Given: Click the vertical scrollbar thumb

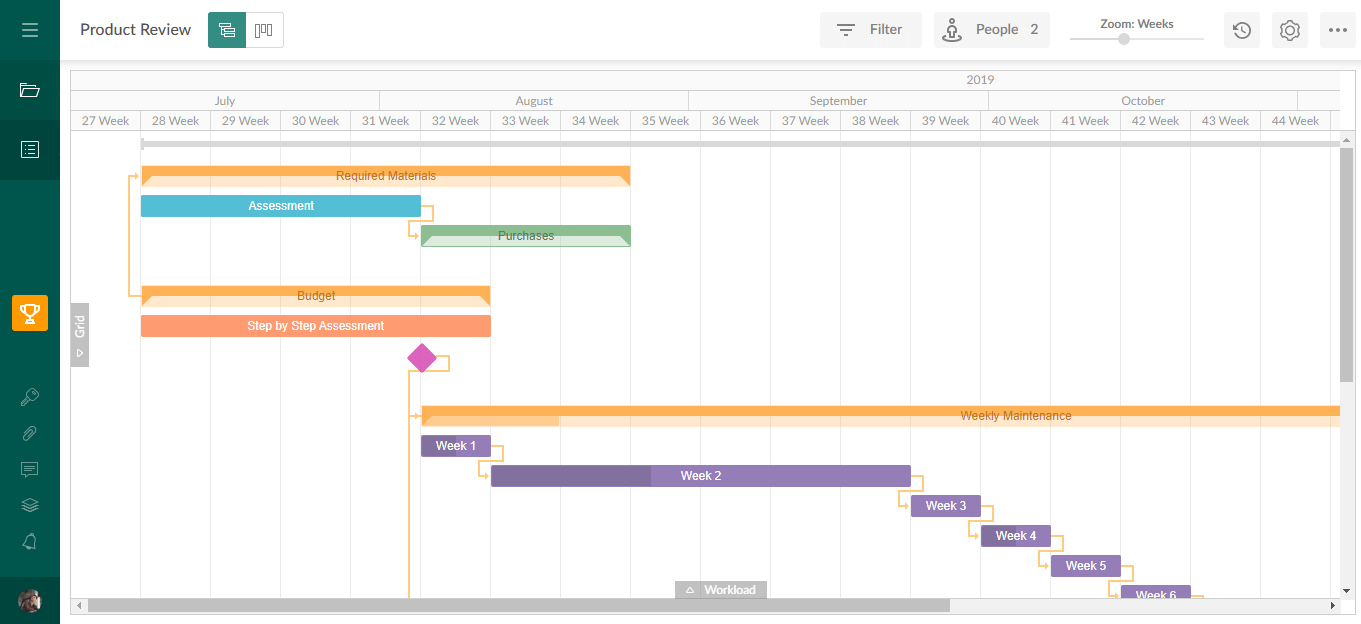Looking at the screenshot, I should (x=1346, y=265).
